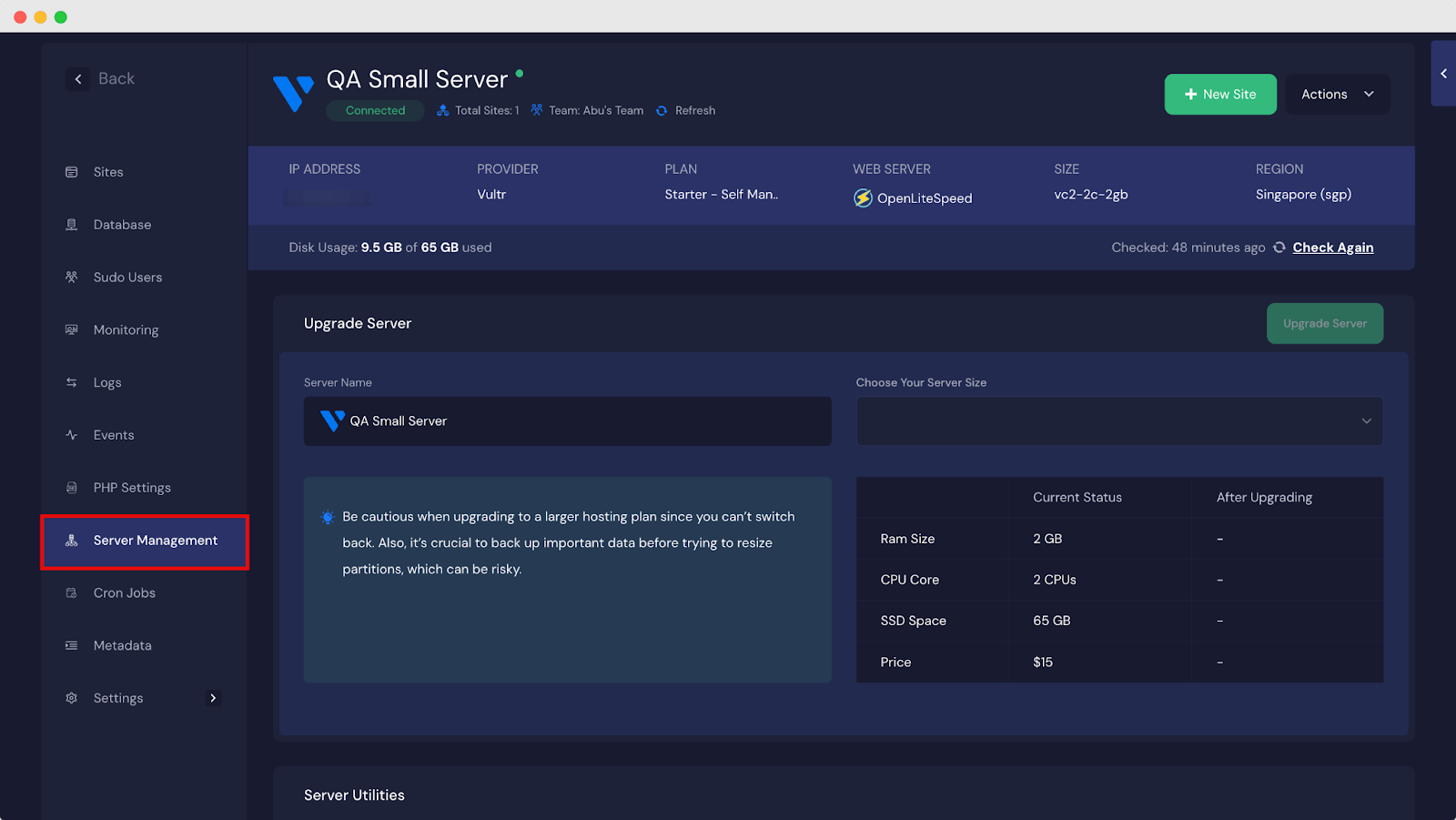Collapse the right side panel with the chevron
Viewport: 1456px width, 820px height.
point(1442,74)
